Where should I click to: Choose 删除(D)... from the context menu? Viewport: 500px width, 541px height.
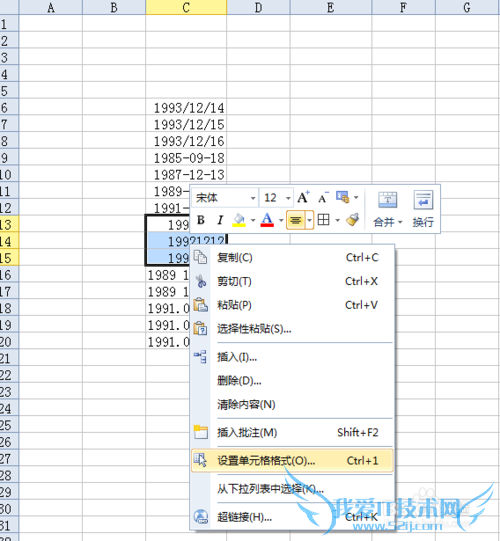[x=292, y=381]
